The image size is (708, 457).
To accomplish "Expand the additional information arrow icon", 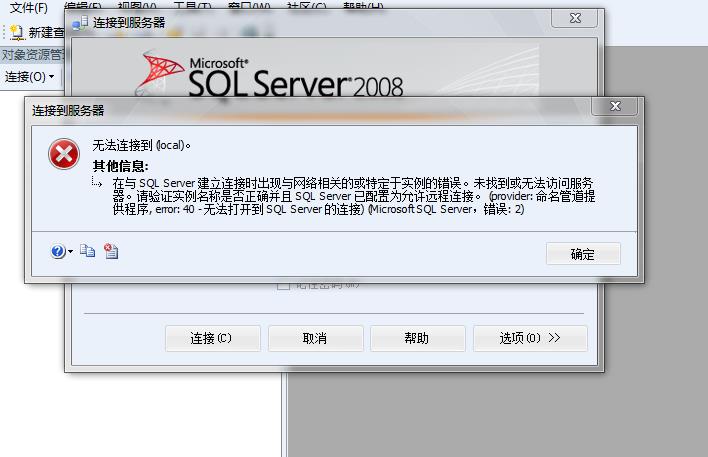I will [97, 182].
